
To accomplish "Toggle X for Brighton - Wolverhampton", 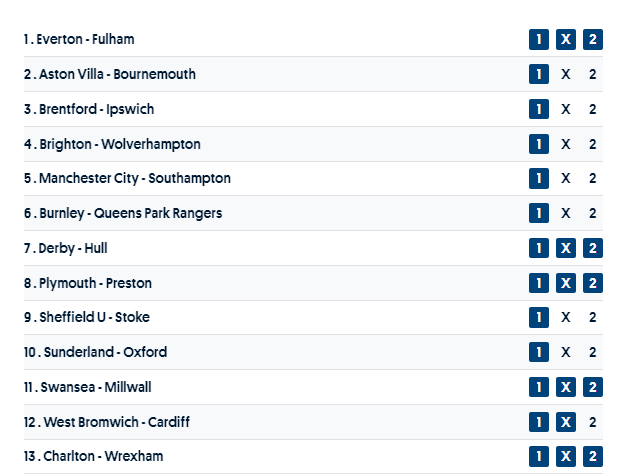I will coord(566,144).
